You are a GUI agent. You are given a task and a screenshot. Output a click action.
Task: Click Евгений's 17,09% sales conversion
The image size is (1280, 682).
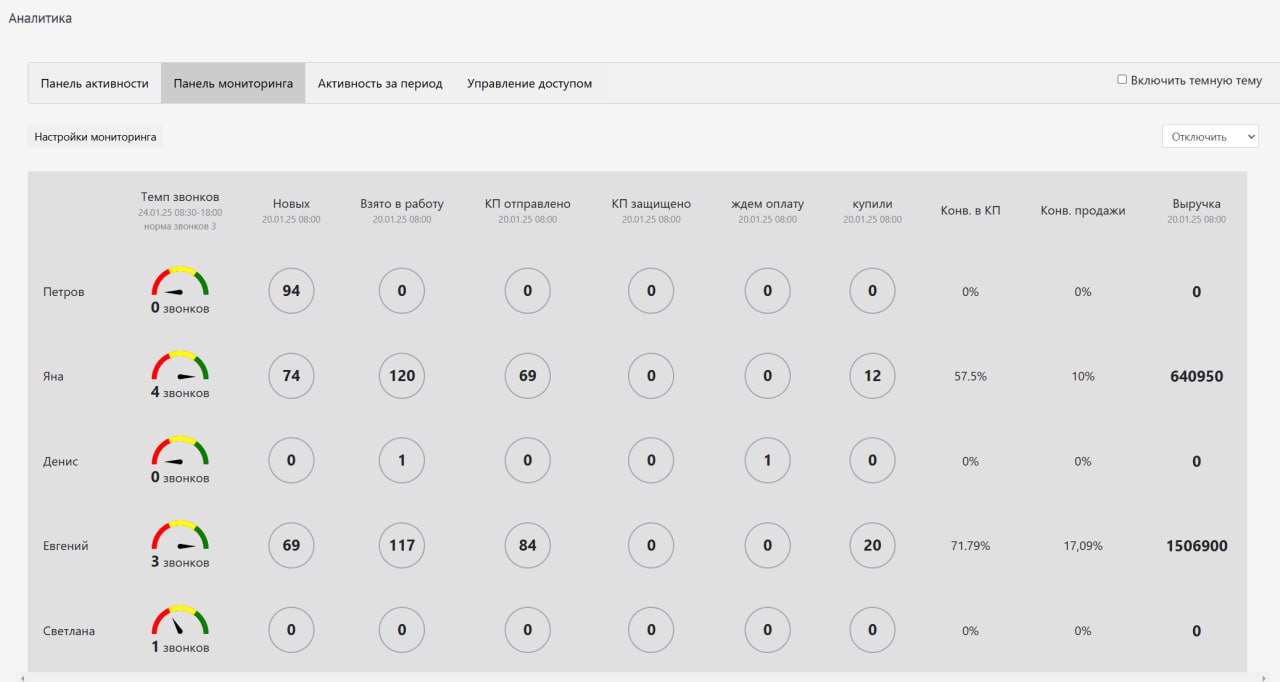point(1083,546)
